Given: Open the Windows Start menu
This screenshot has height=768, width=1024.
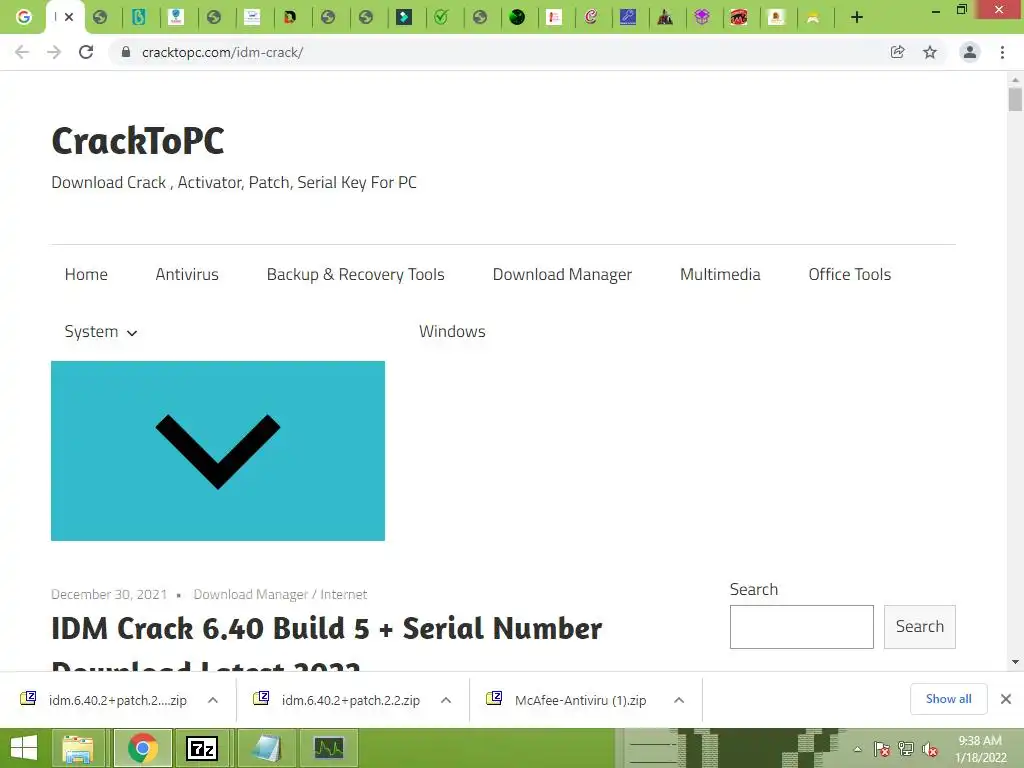Looking at the screenshot, I should (x=24, y=748).
